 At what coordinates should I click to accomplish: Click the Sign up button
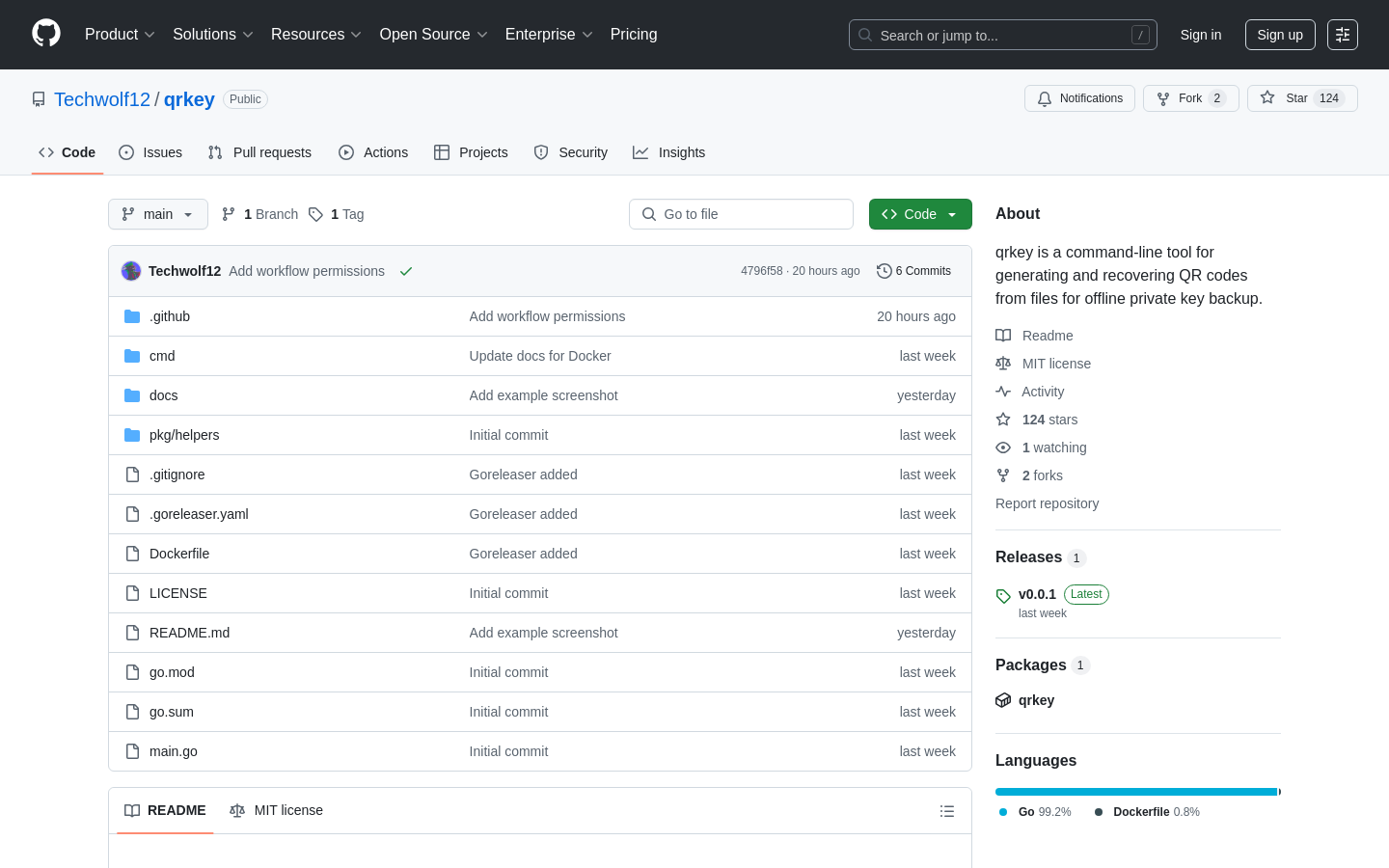tap(1280, 35)
